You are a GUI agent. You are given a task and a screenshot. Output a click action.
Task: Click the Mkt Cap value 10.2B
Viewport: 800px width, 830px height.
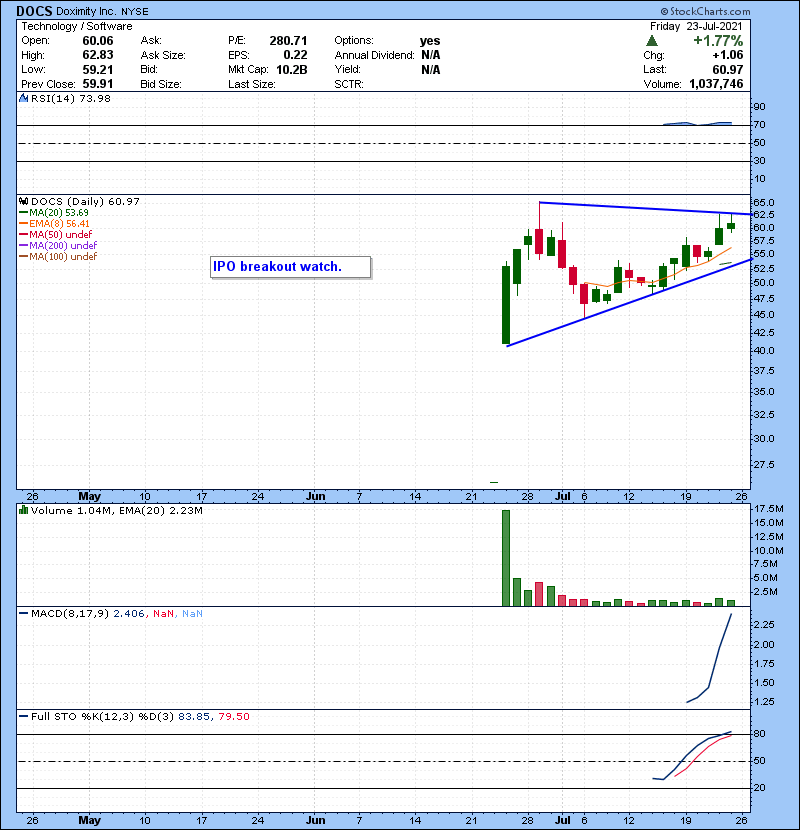(x=292, y=70)
